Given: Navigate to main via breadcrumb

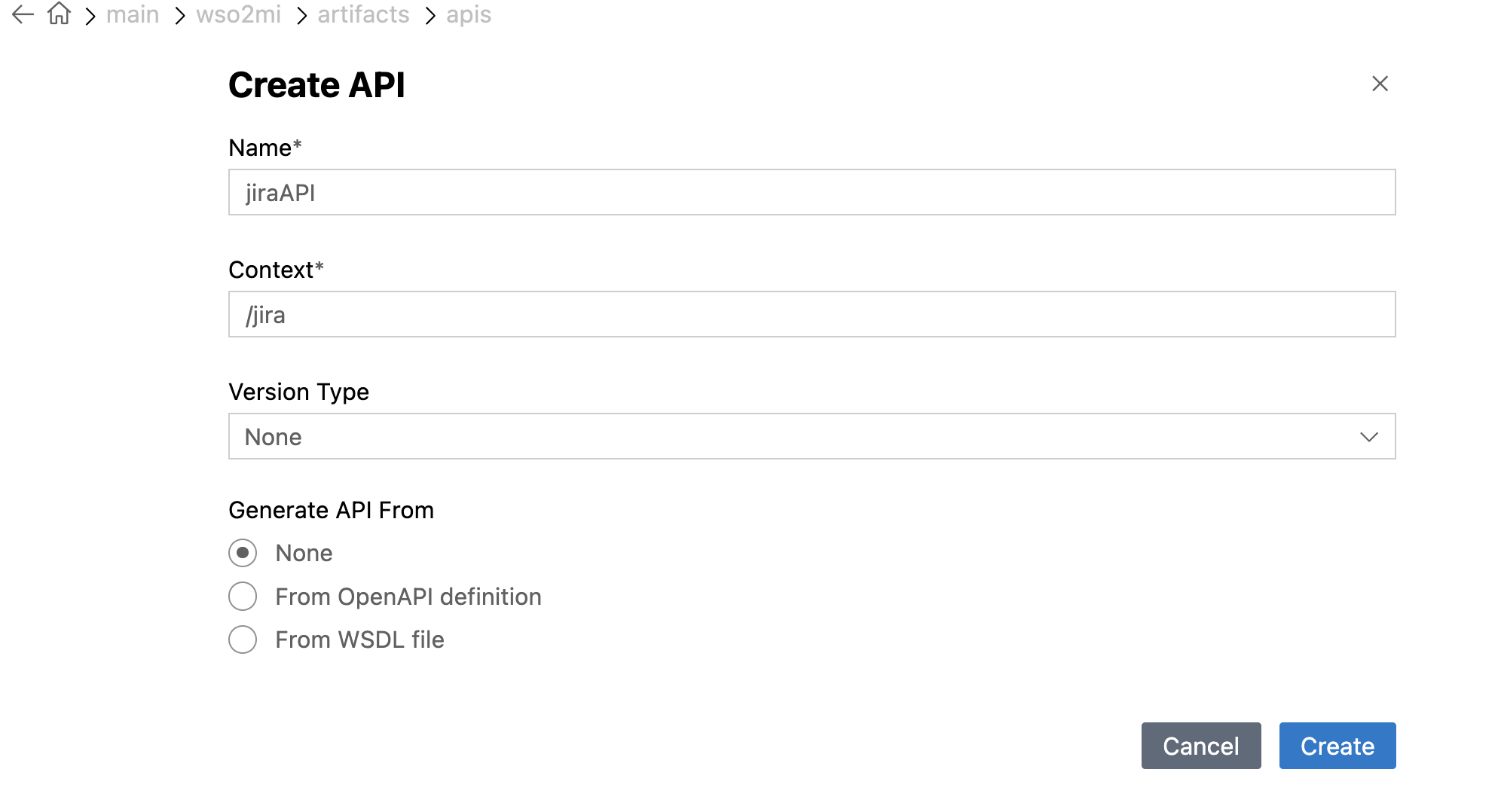Looking at the screenshot, I should (x=133, y=14).
